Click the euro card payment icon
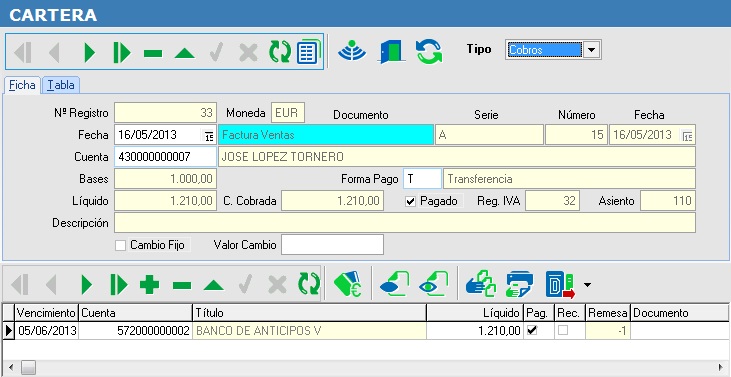Image resolution: width=731 pixels, height=377 pixels. pos(348,284)
